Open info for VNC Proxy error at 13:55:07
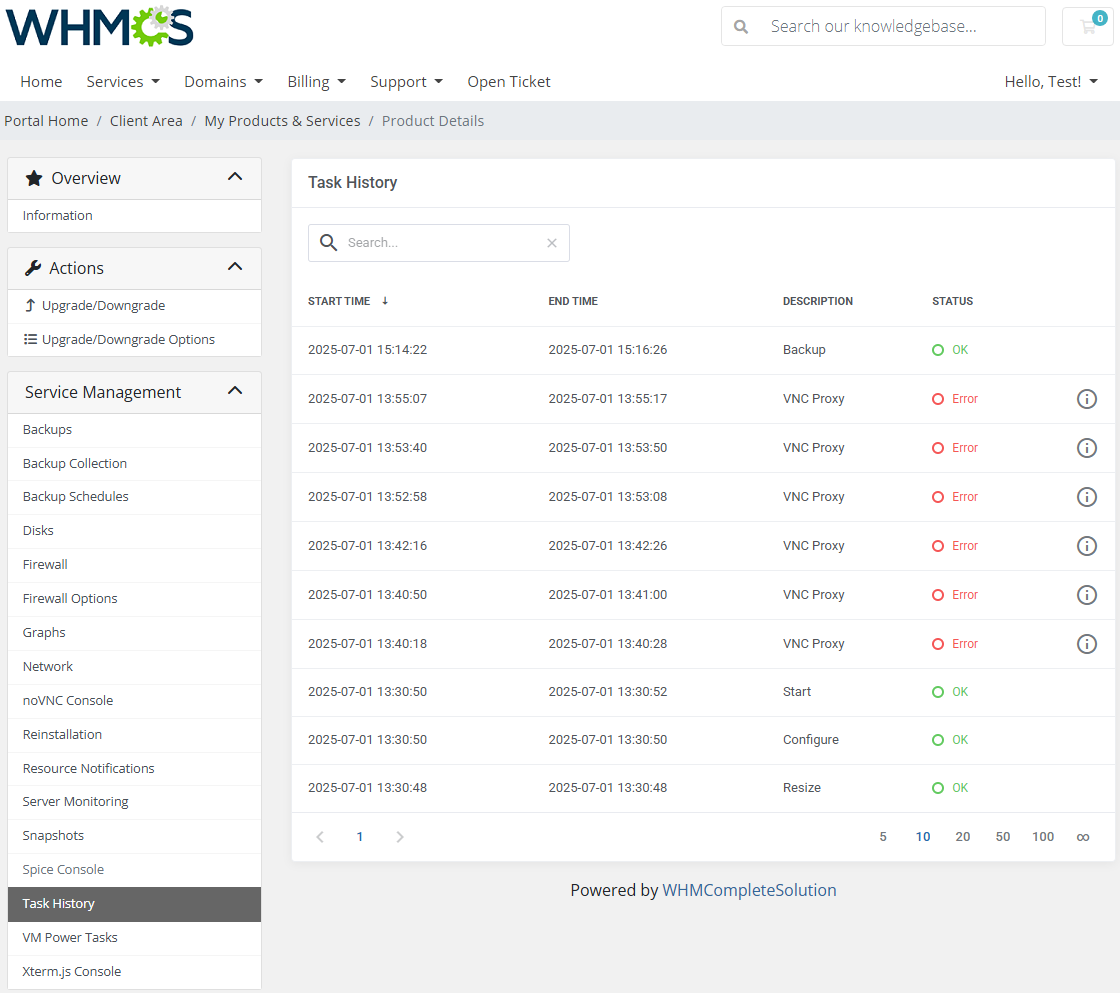 pos(1086,399)
